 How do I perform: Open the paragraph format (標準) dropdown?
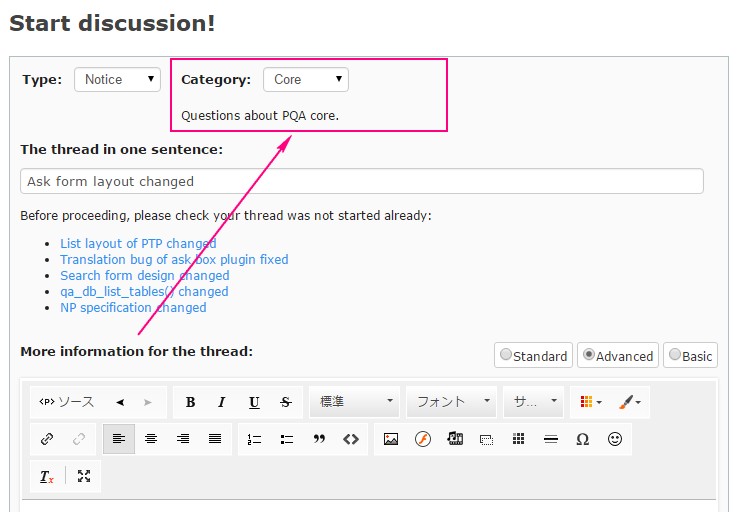point(355,402)
